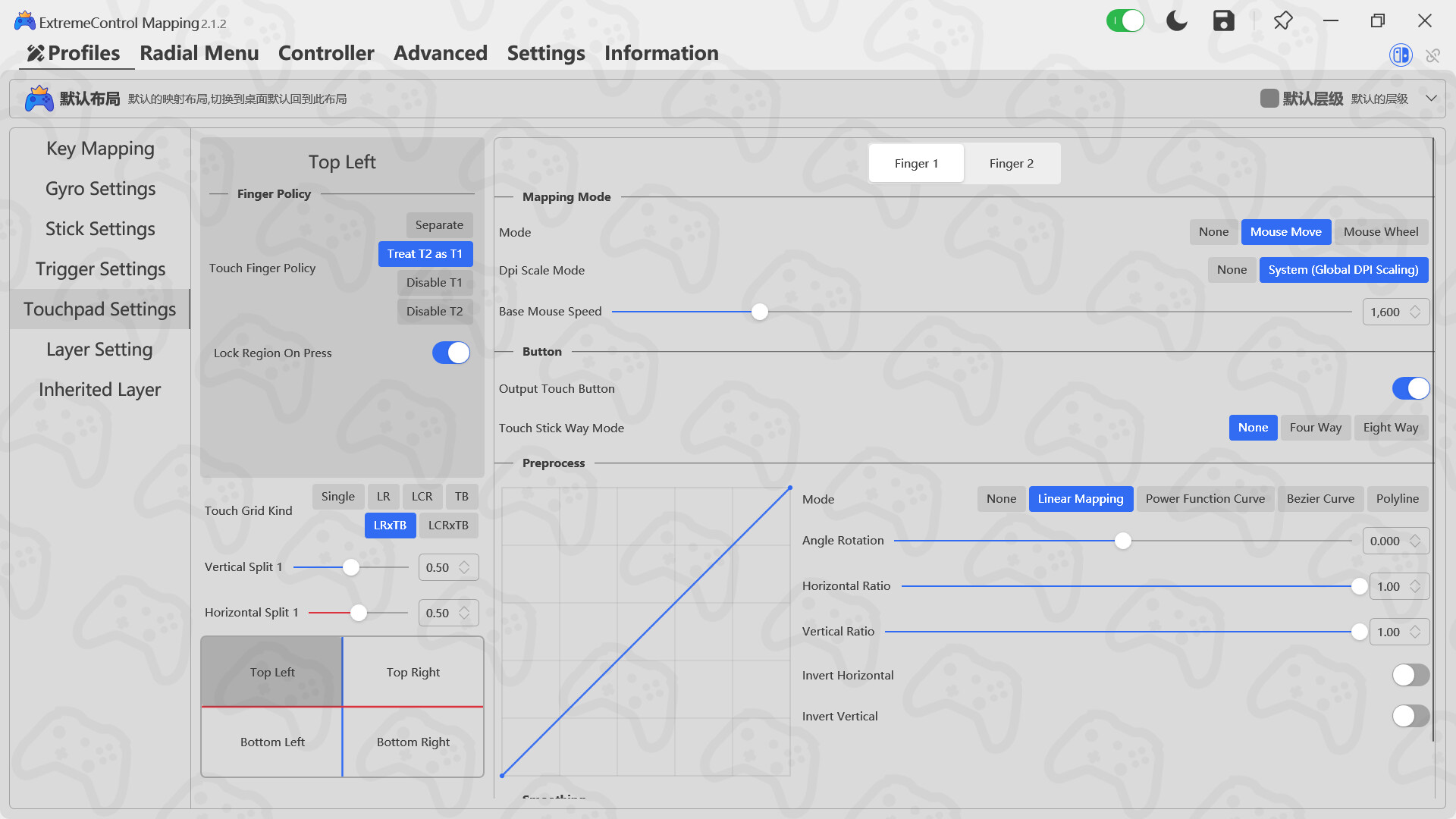Click the broken link disconnect icon
This screenshot has height=819, width=1456.
[1433, 55]
